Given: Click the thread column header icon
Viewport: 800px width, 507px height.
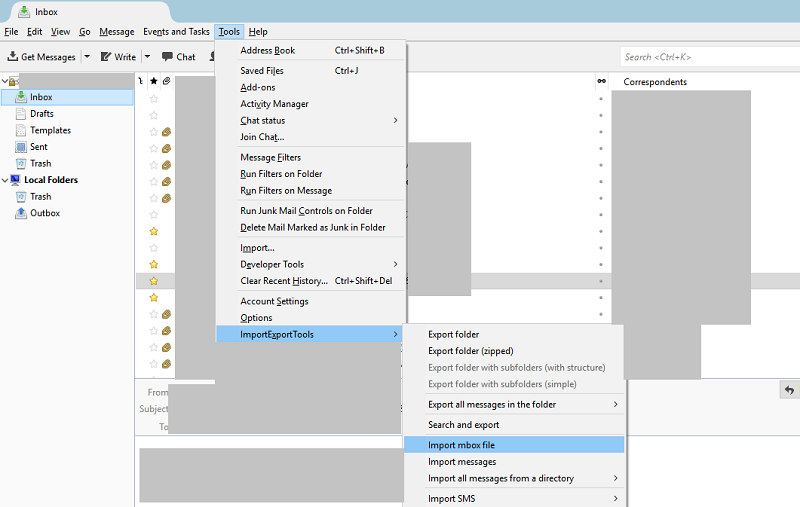Looking at the screenshot, I should tap(141, 81).
